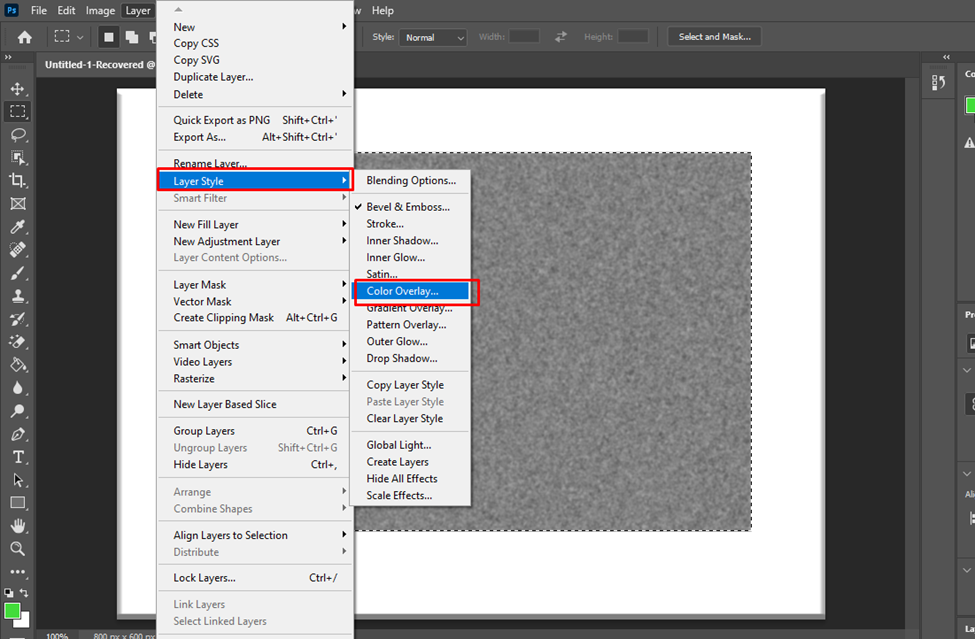Expand the Rasterize submenu
This screenshot has width=975, height=639.
pos(255,379)
